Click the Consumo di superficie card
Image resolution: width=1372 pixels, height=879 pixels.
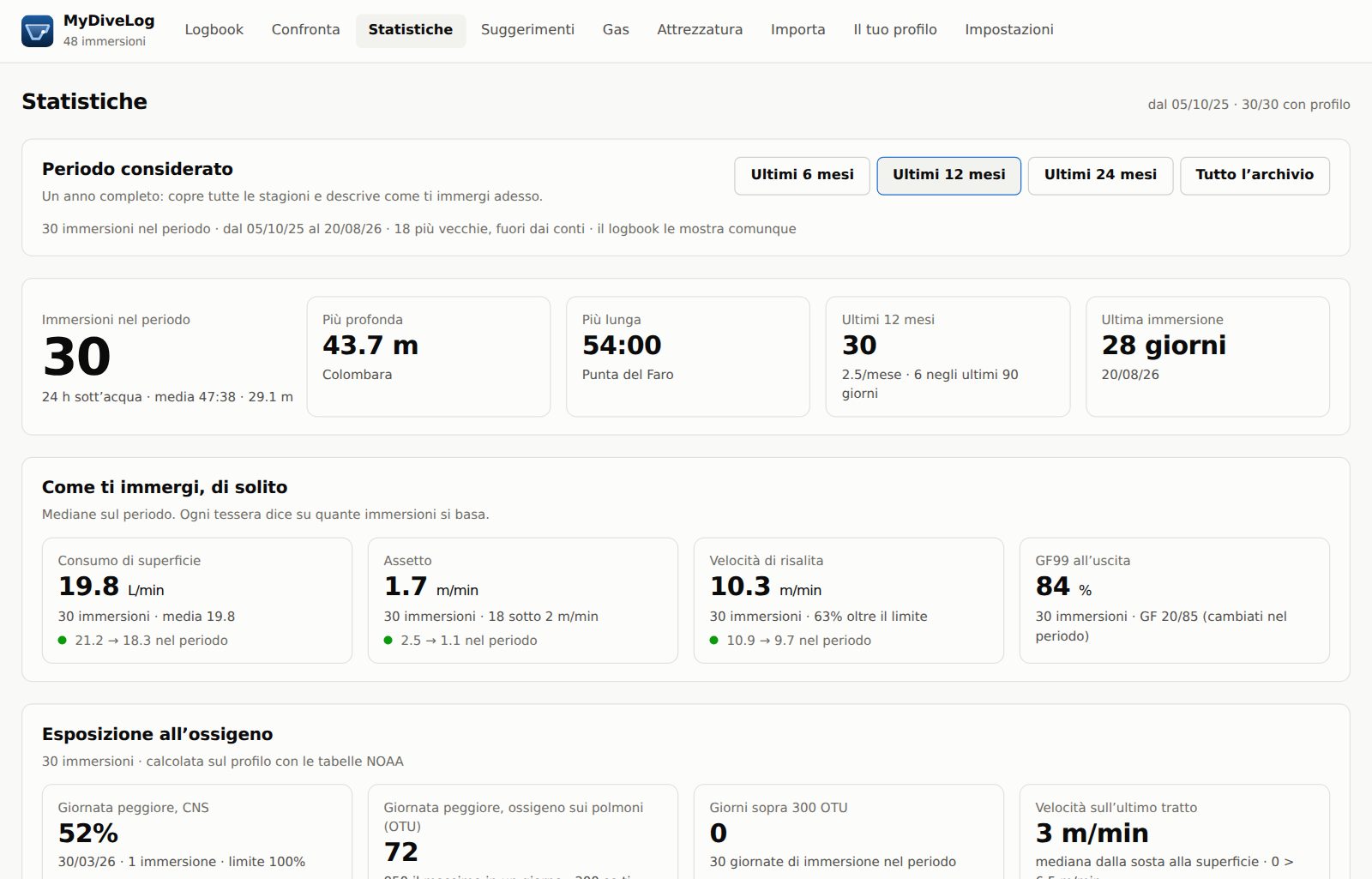point(197,600)
